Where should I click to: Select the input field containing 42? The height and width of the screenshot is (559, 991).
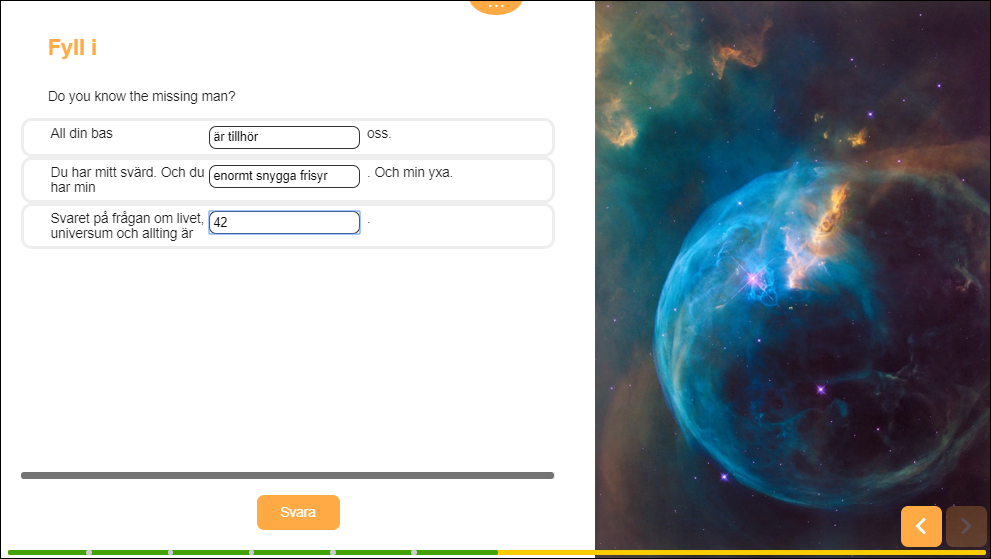coord(284,223)
